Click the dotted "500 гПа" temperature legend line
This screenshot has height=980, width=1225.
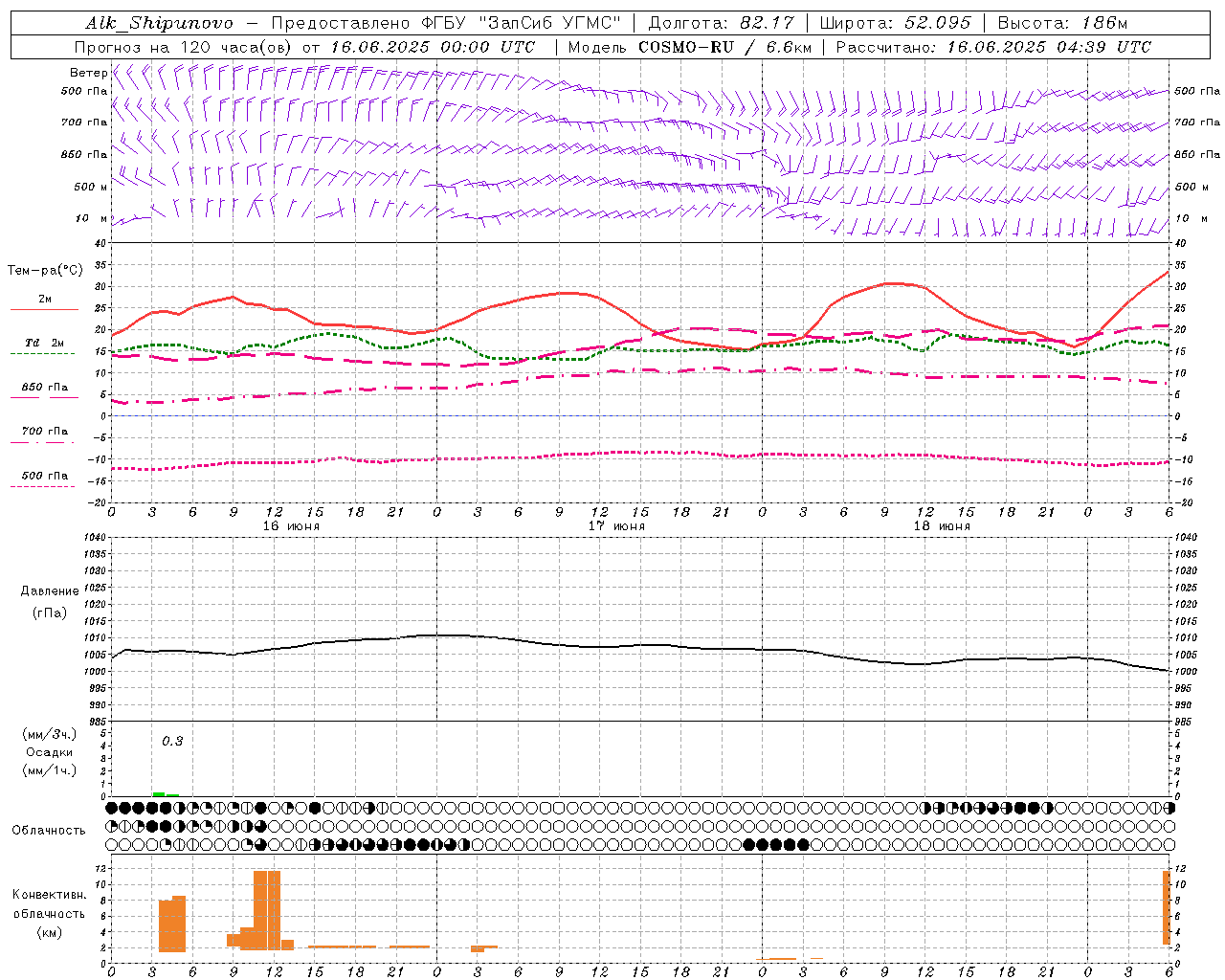[42, 486]
